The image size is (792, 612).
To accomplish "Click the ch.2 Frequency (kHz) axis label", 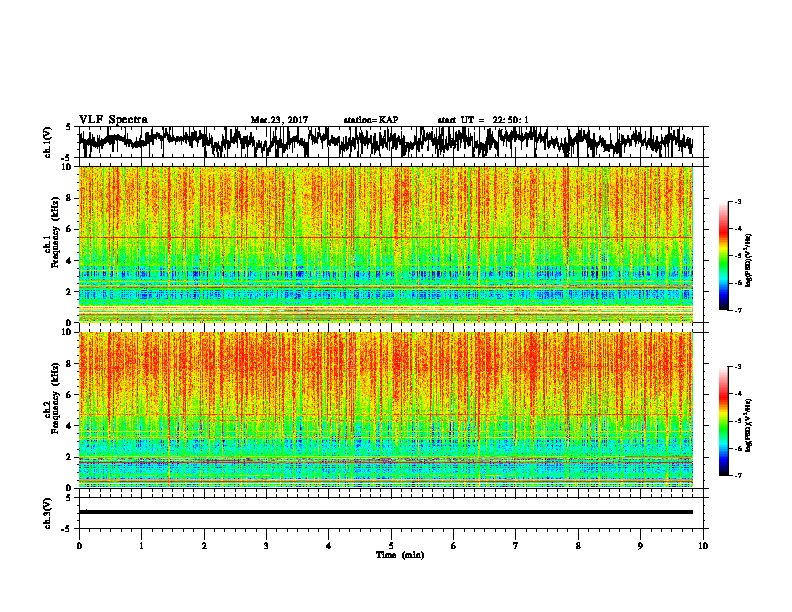I will pos(56,398).
